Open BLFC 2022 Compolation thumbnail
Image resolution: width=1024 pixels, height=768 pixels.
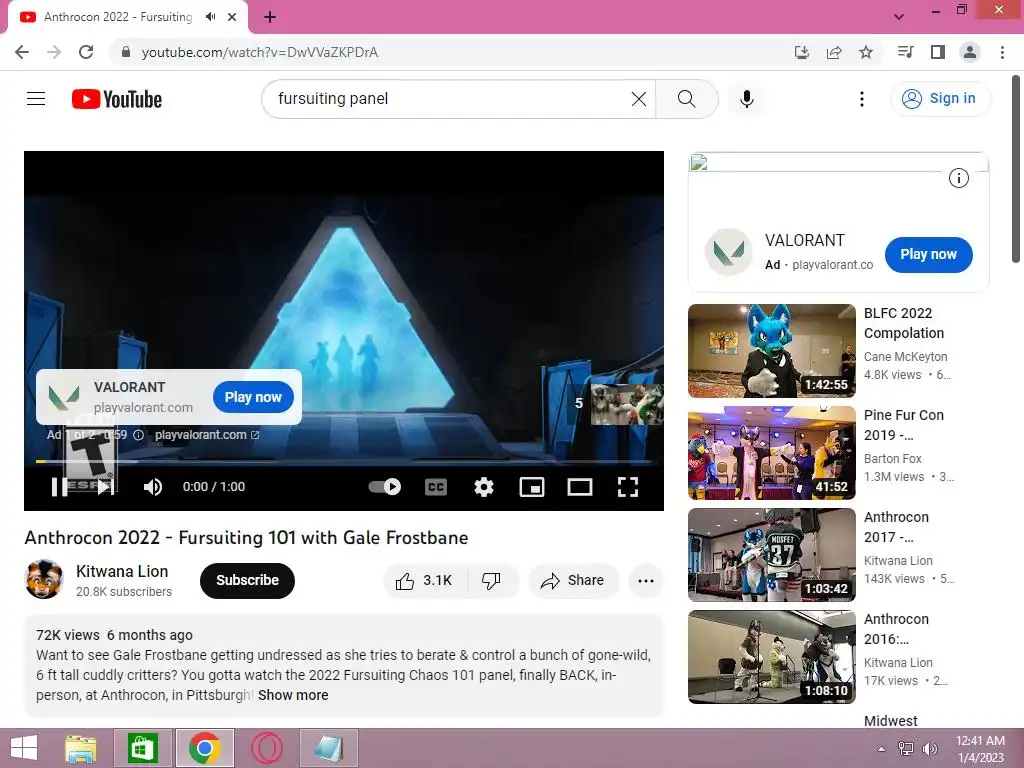771,351
